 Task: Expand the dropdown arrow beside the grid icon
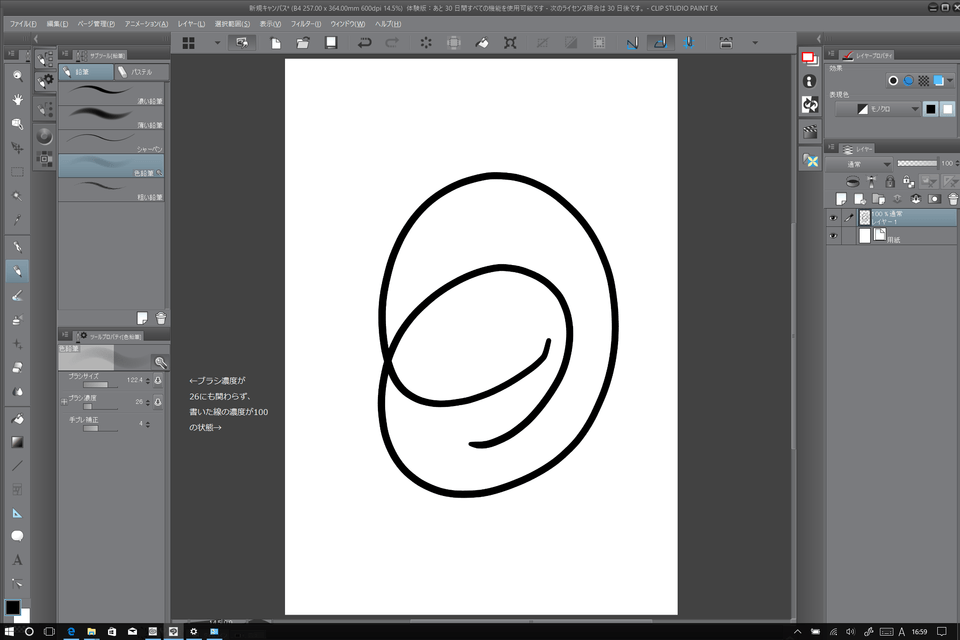pos(217,43)
